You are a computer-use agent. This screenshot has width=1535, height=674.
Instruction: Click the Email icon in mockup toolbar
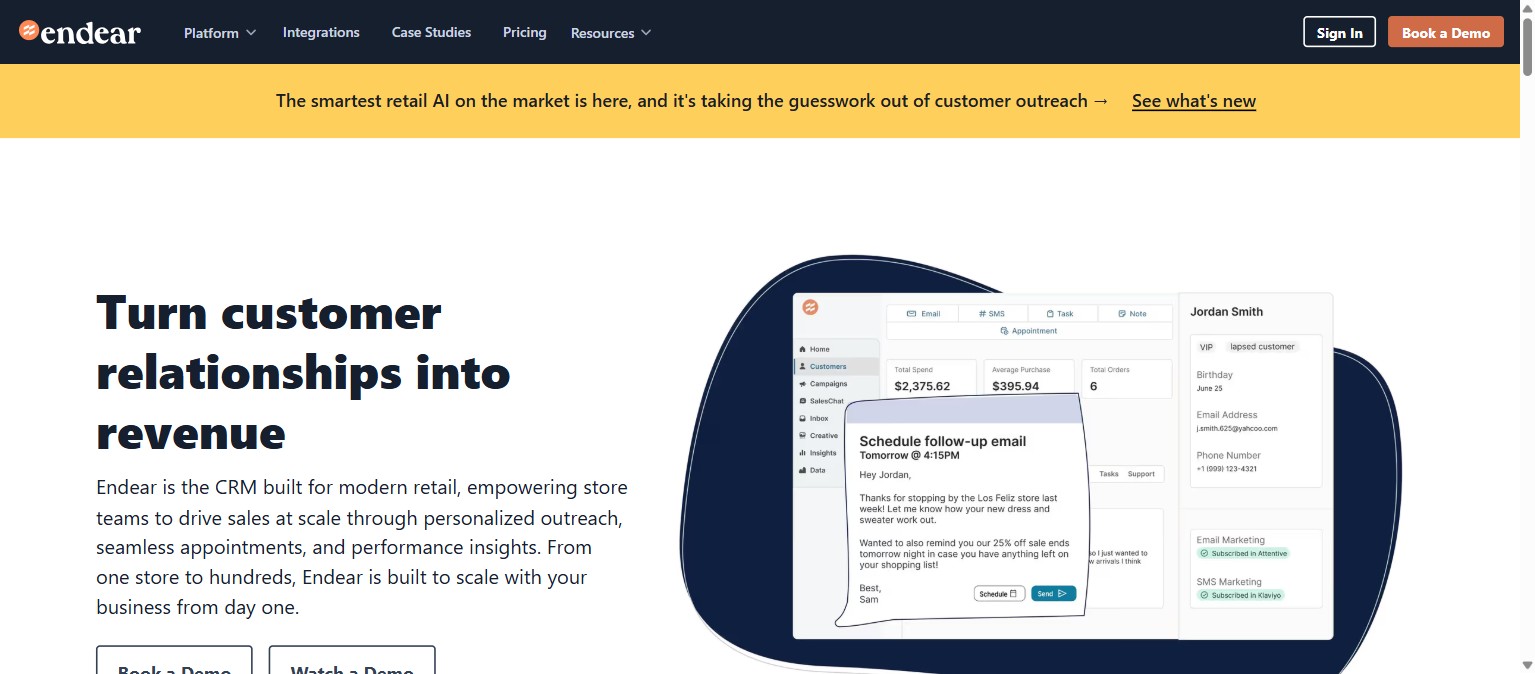(x=912, y=314)
